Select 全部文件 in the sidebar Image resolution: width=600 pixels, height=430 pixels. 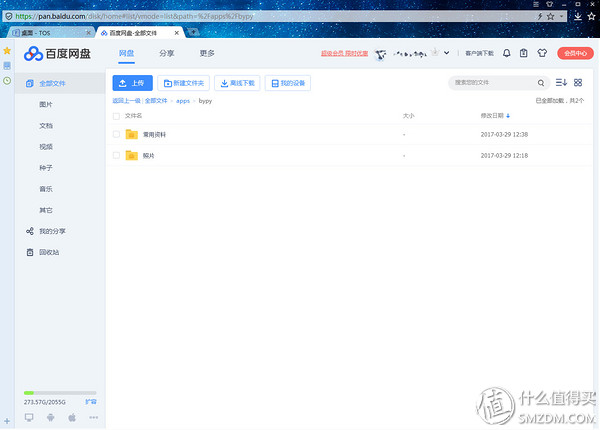click(x=60, y=83)
